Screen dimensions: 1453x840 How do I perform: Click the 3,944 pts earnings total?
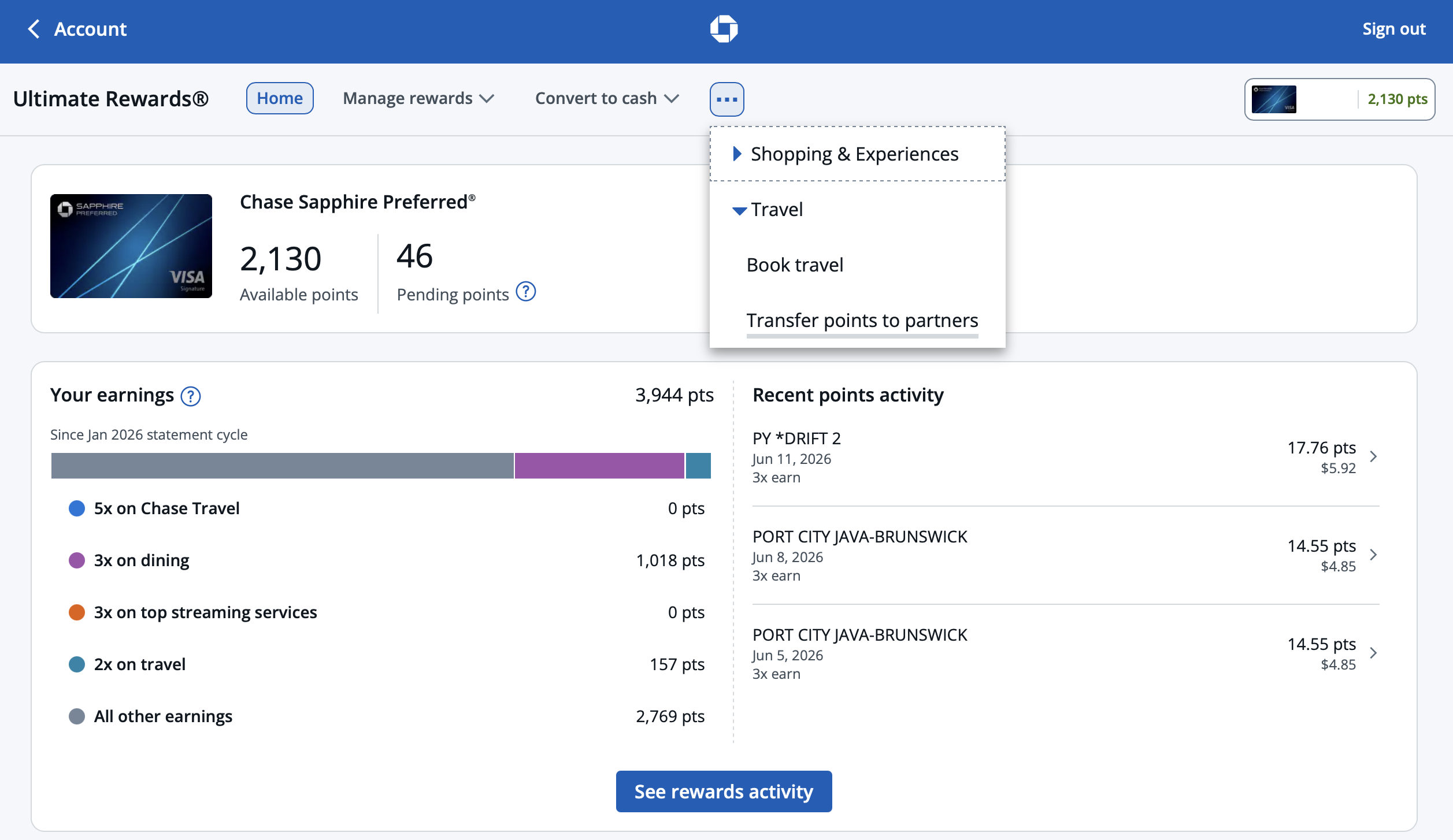click(674, 395)
